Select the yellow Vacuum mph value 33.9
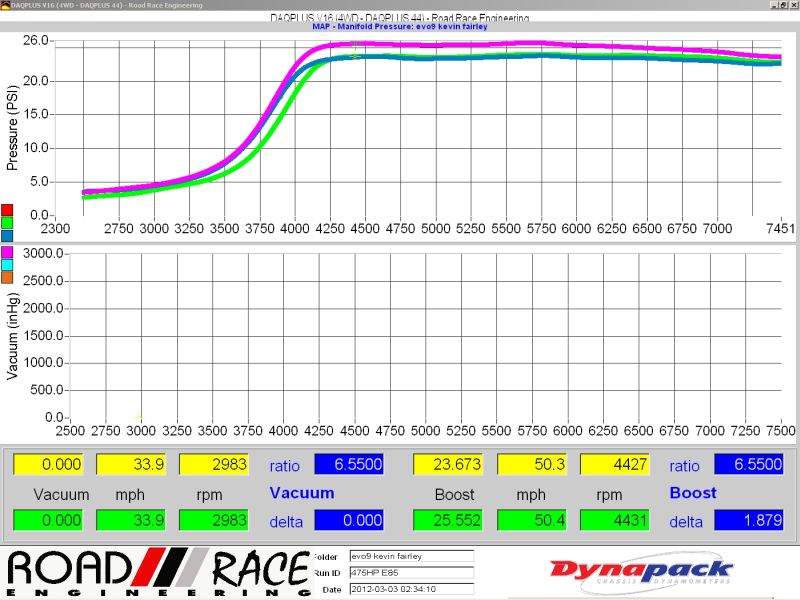 131,464
